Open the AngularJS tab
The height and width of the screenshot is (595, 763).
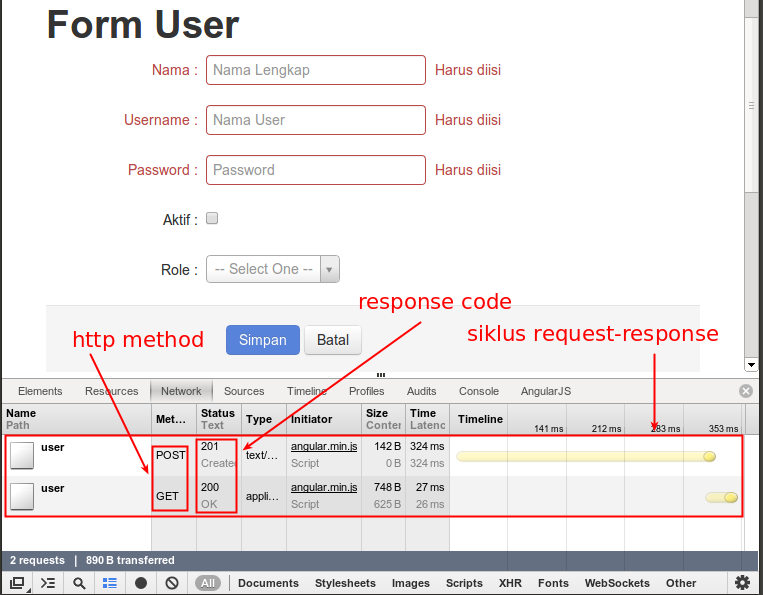pos(547,391)
